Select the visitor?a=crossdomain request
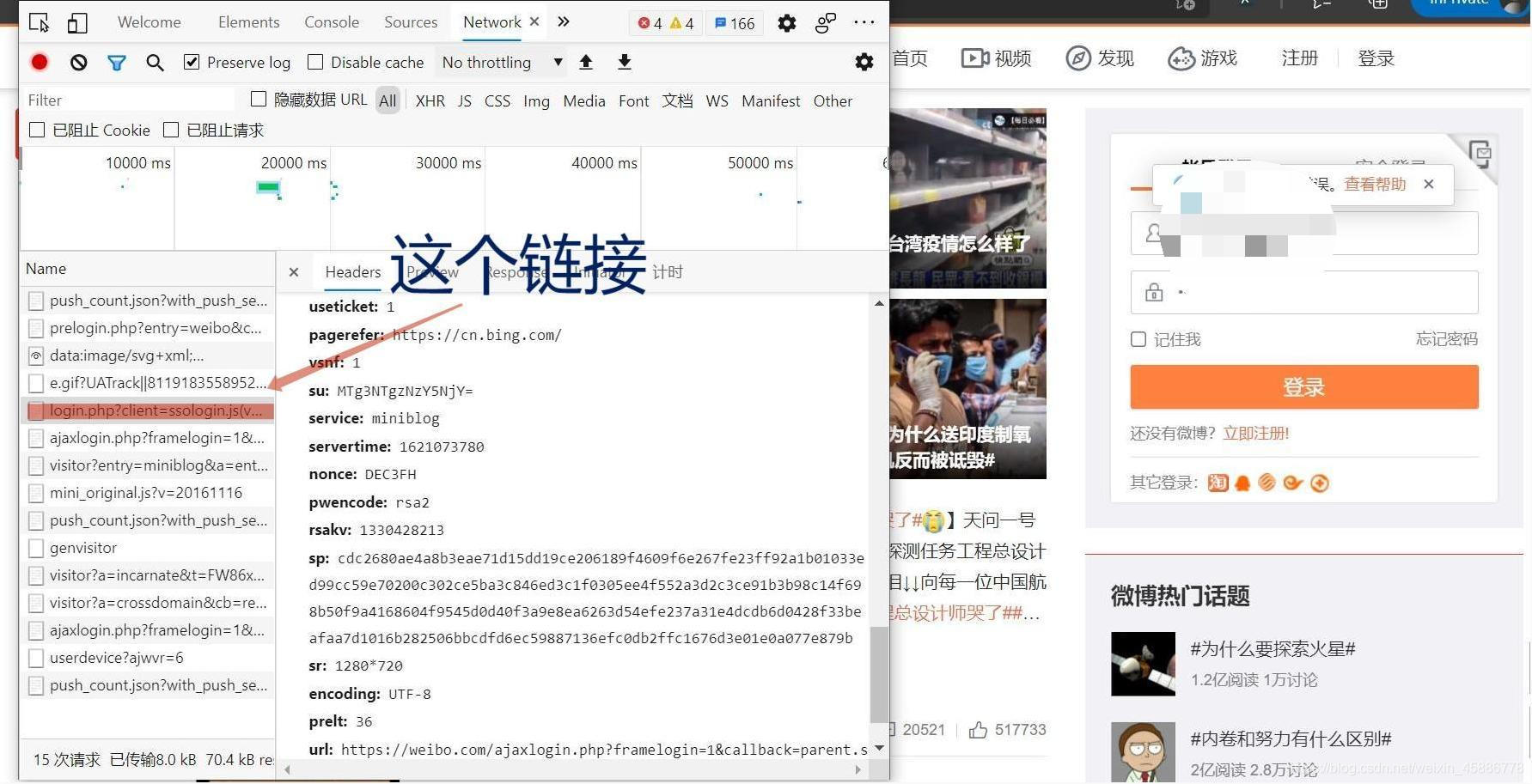 point(147,603)
